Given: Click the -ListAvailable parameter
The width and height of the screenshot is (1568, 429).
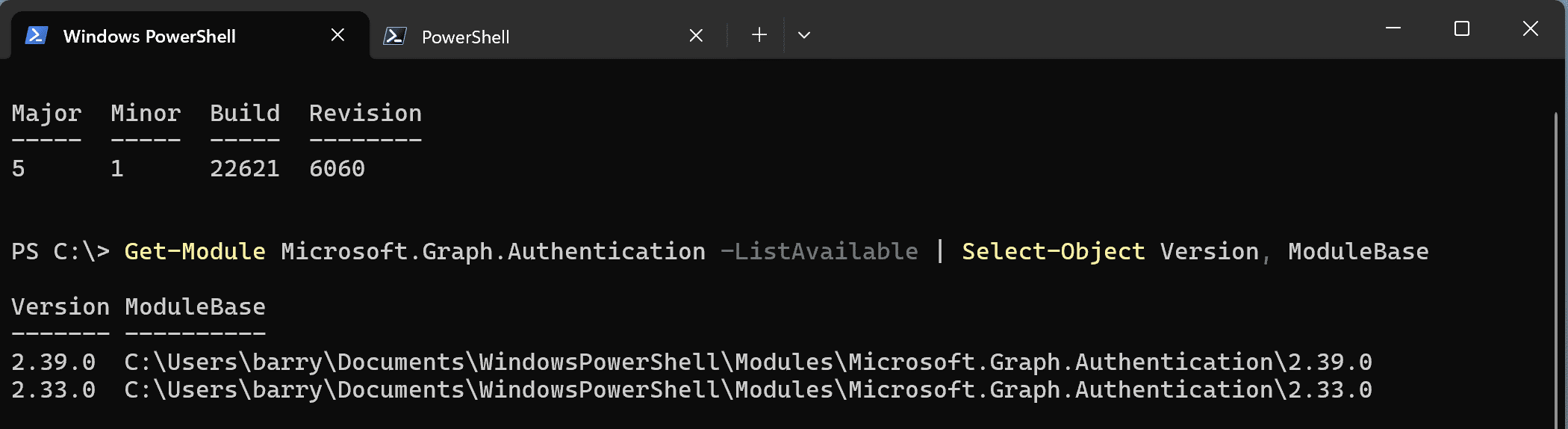Looking at the screenshot, I should pyautogui.click(x=819, y=251).
